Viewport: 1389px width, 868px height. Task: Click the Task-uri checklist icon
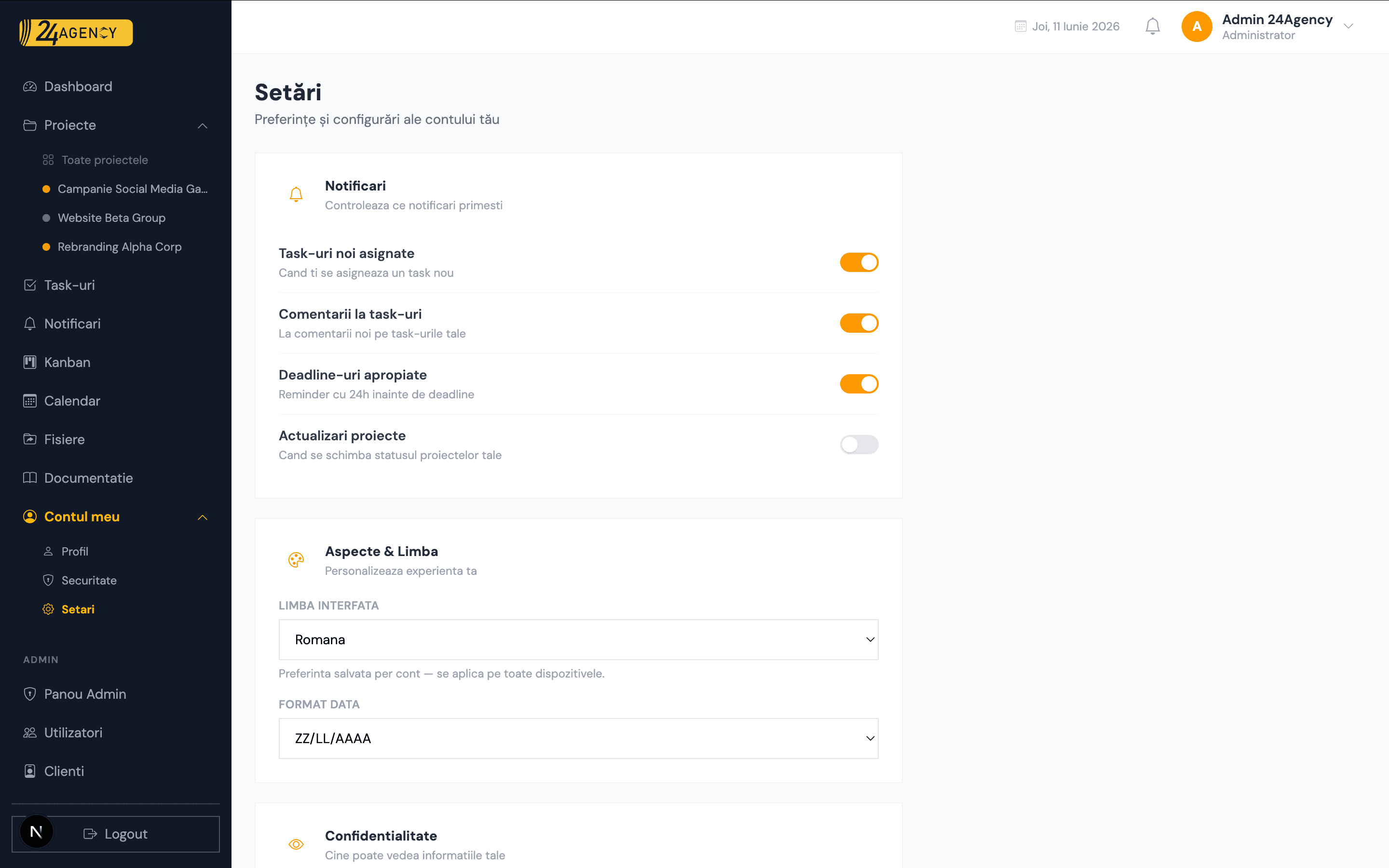(x=30, y=285)
